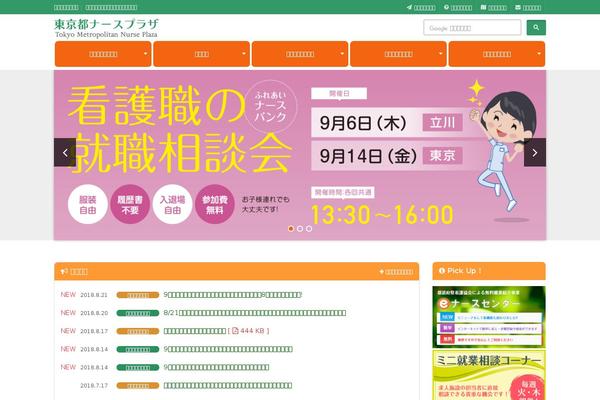Open the news item dated 2018.8.20
The width and height of the screenshot is (600, 400).
click(255, 313)
